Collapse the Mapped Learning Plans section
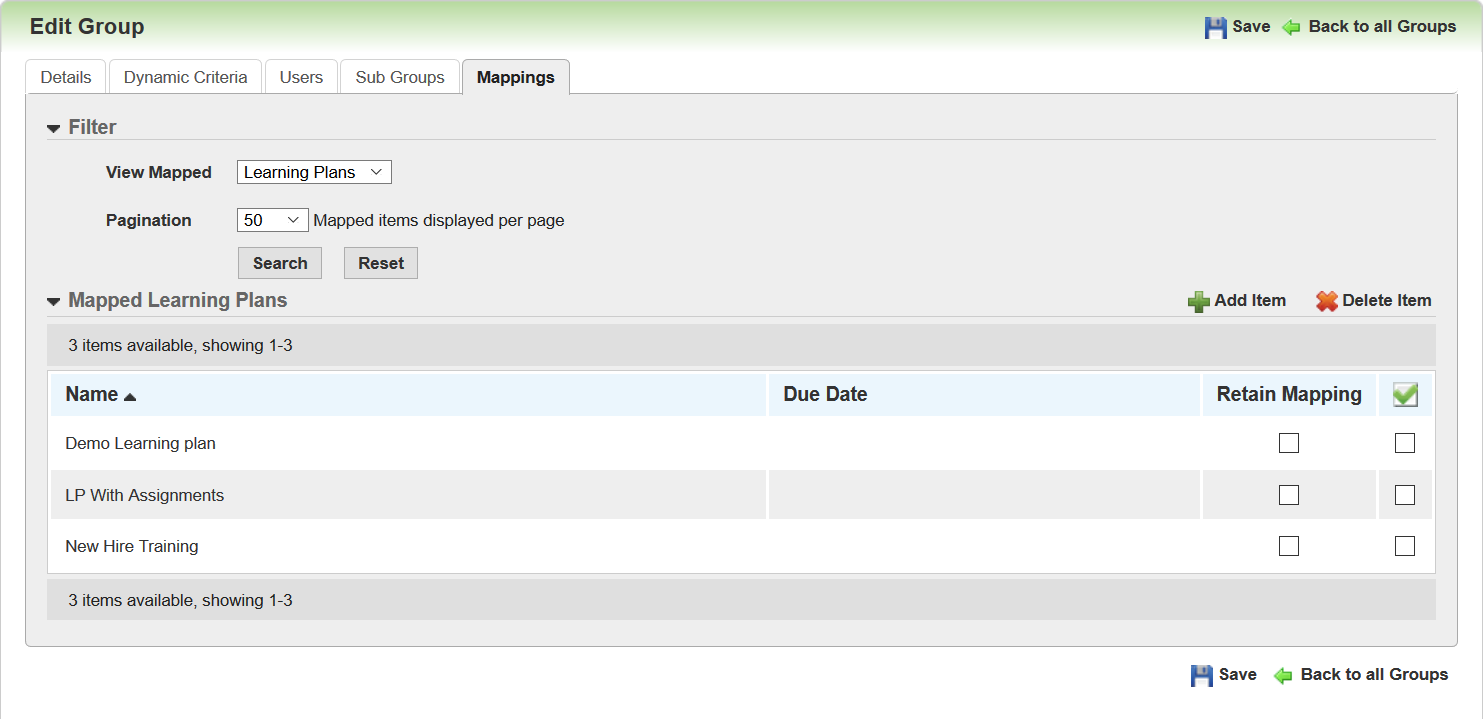 (x=54, y=301)
